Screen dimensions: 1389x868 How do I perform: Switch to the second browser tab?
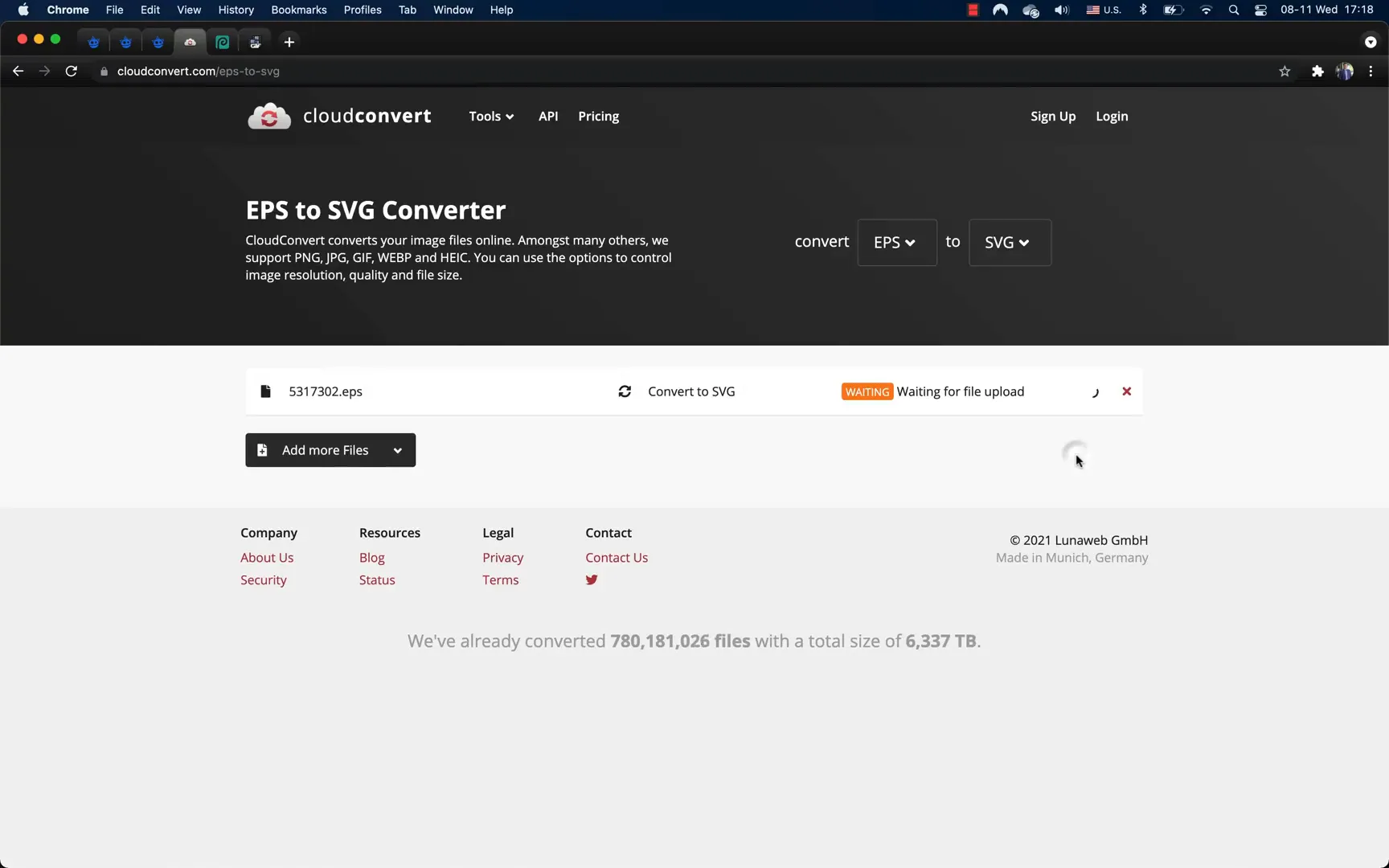125,42
